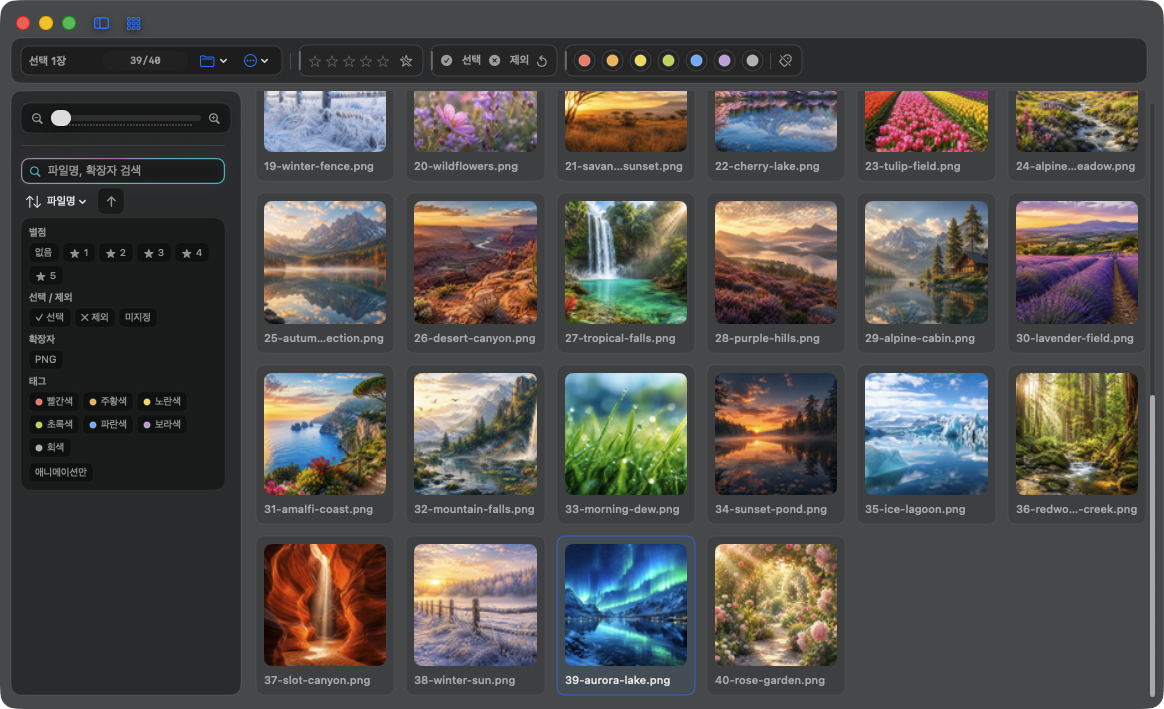The height and width of the screenshot is (709, 1164).
Task: Set rating to five stars in toolbar
Action: [383, 61]
